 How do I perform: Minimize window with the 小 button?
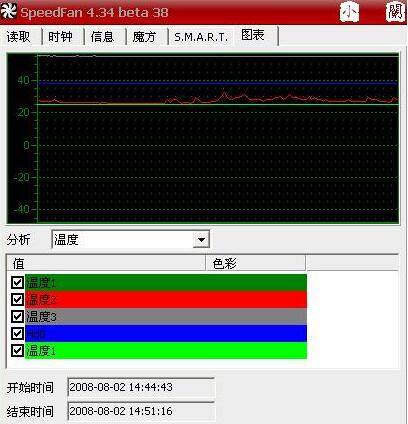[x=349, y=12]
